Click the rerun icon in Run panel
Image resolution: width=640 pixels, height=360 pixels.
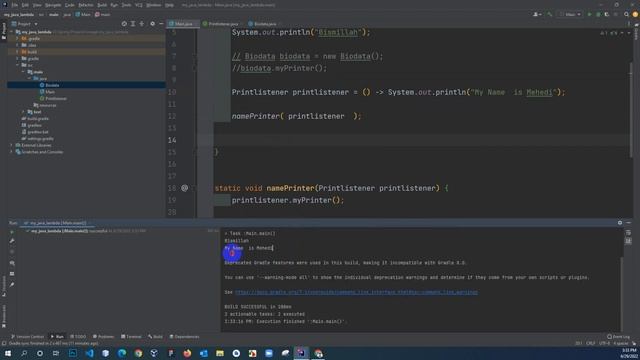[x=12, y=232]
